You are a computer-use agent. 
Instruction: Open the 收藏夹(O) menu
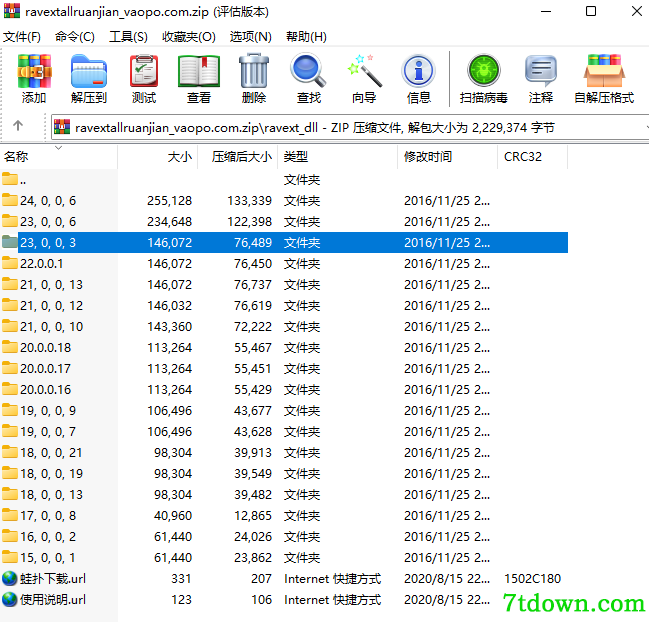(189, 37)
